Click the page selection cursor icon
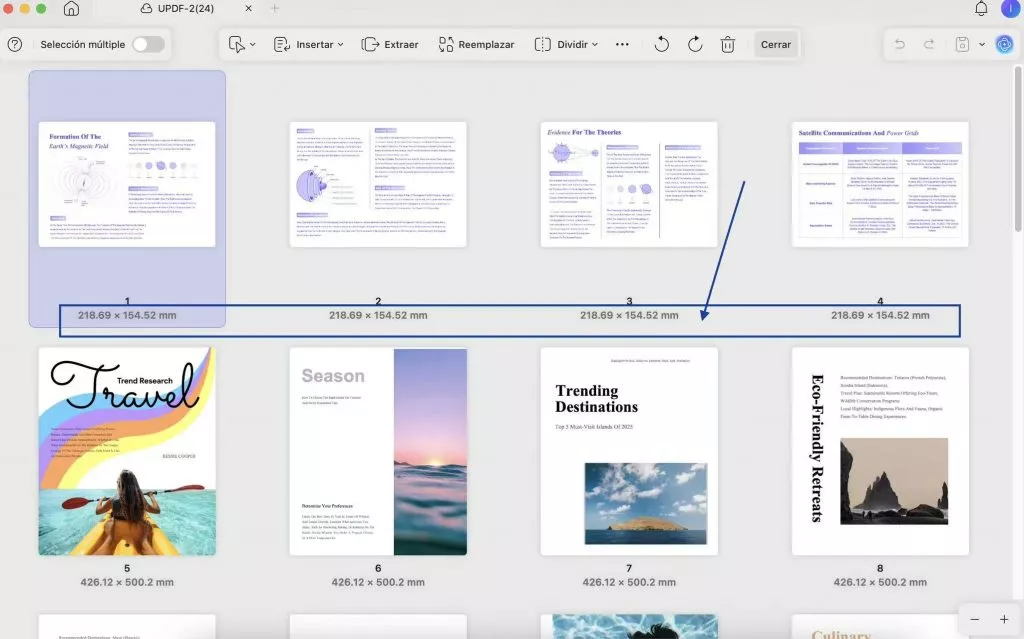The width and height of the screenshot is (1024, 639). 236,44
